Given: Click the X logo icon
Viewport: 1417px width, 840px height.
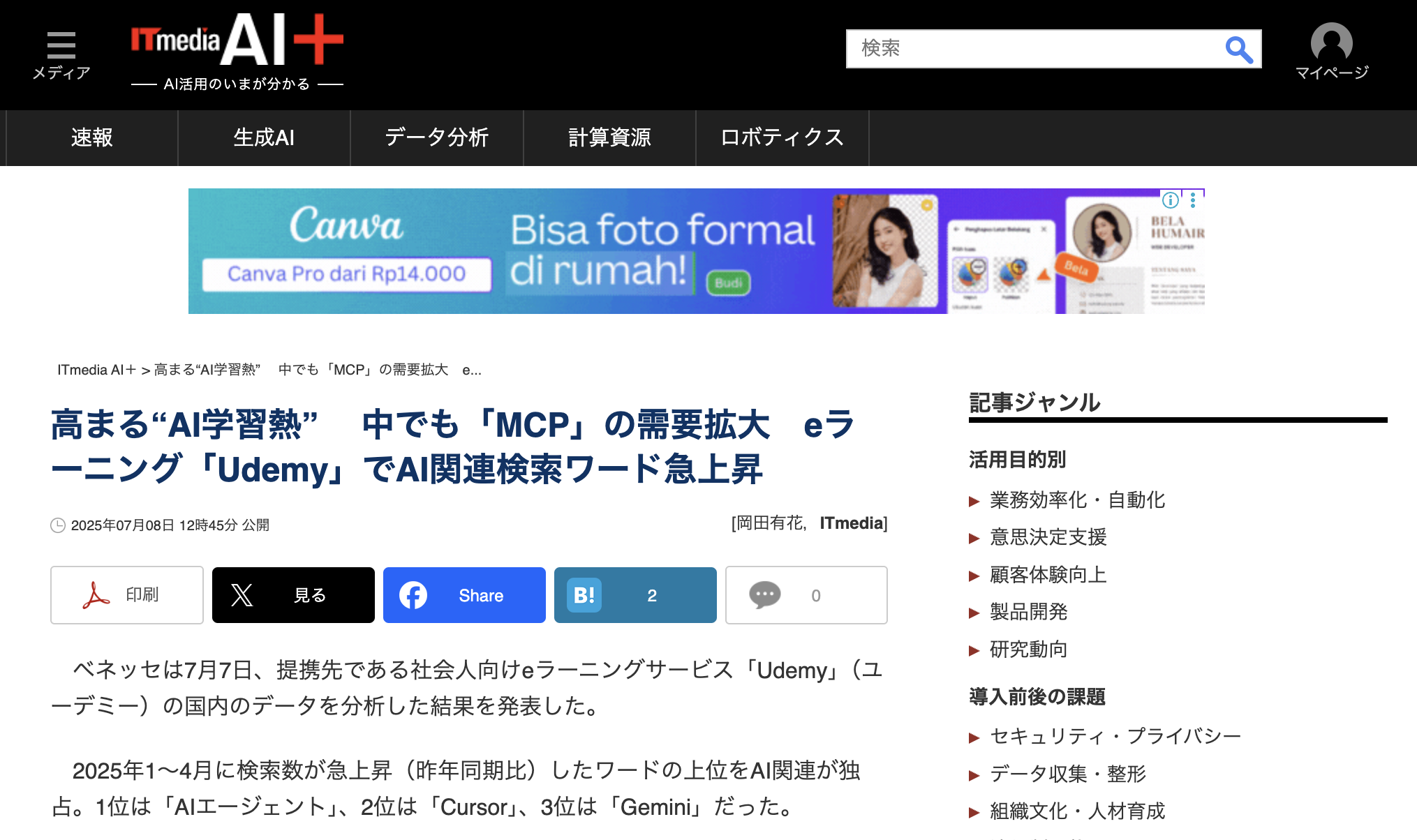Looking at the screenshot, I should (x=242, y=595).
